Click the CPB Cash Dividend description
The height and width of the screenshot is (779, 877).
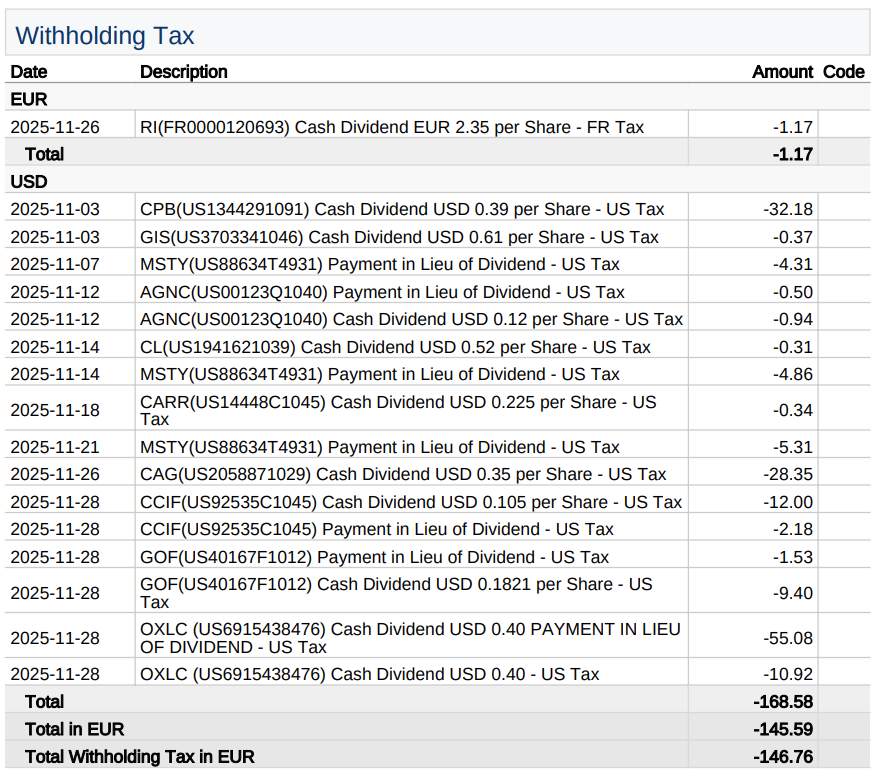coord(402,210)
